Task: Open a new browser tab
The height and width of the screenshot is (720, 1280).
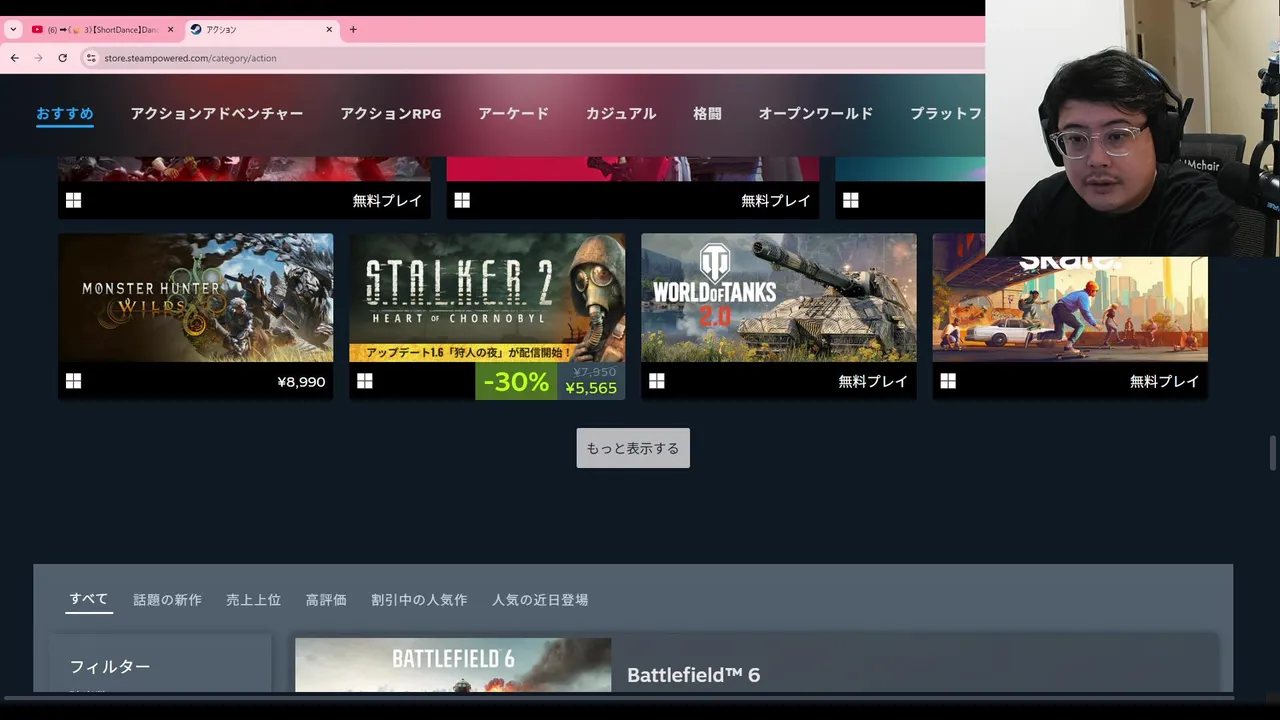Action: 353,30
